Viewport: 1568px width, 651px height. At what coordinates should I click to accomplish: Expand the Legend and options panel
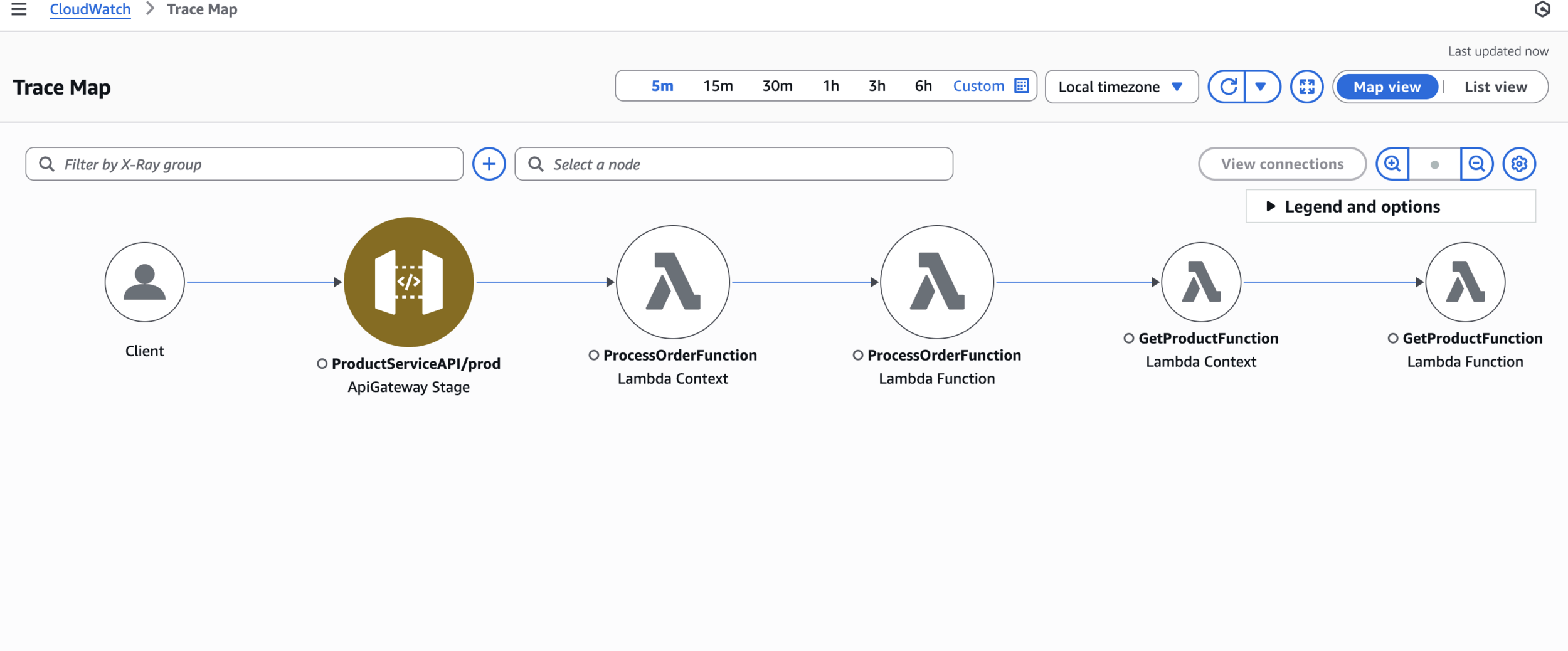[1391, 206]
